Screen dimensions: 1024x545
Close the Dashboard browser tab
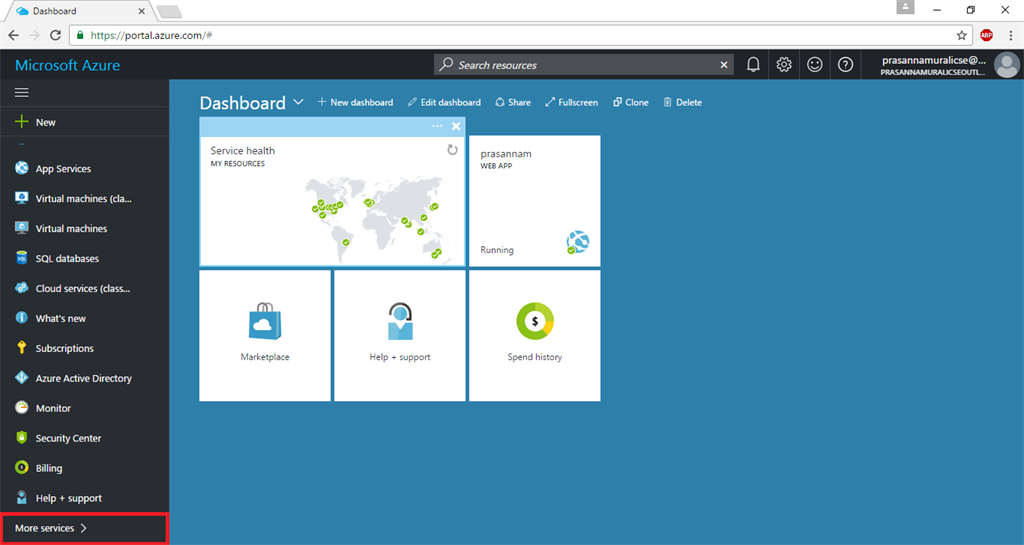click(x=142, y=11)
